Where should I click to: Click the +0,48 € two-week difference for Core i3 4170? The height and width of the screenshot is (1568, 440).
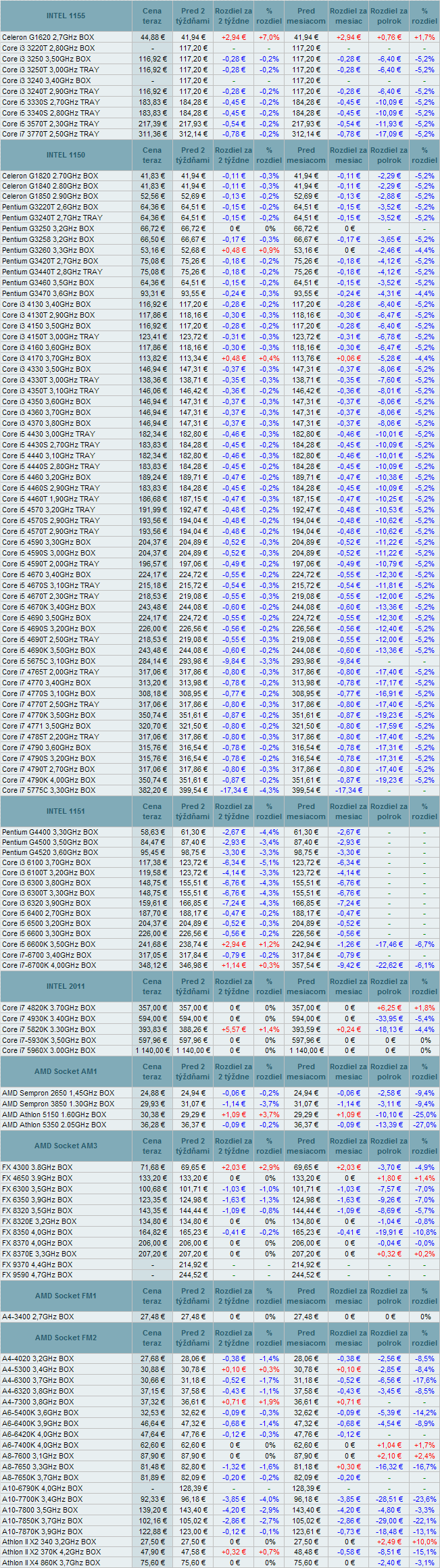tap(234, 358)
